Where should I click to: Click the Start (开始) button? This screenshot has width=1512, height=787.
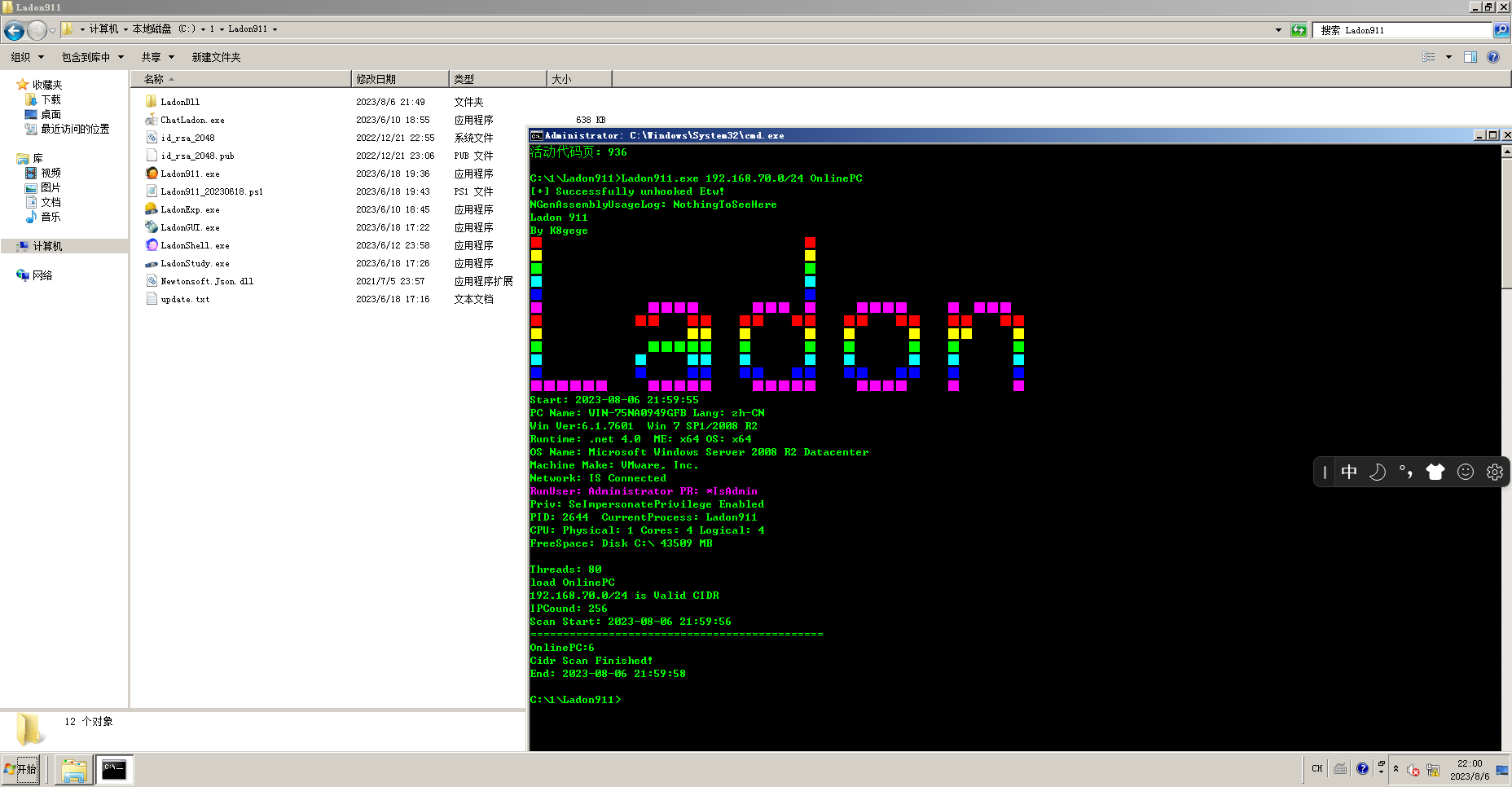(21, 768)
